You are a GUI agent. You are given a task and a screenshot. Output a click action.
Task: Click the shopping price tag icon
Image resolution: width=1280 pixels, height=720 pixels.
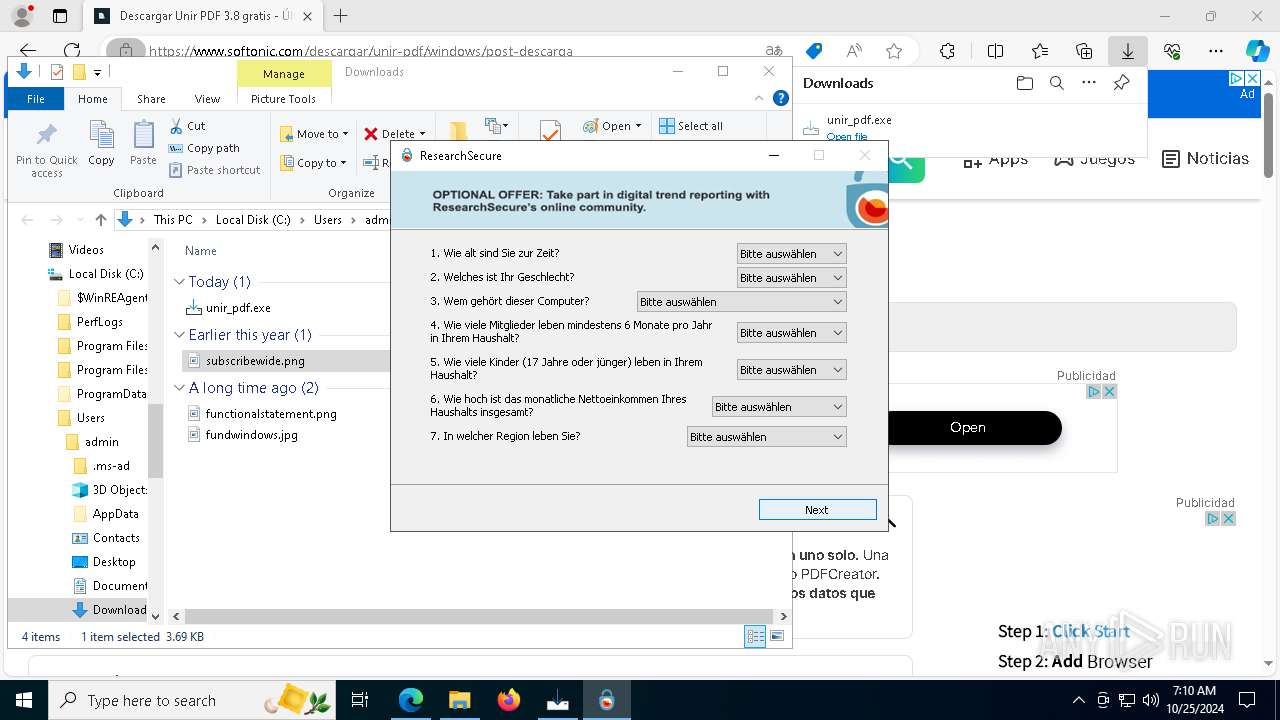click(x=814, y=51)
